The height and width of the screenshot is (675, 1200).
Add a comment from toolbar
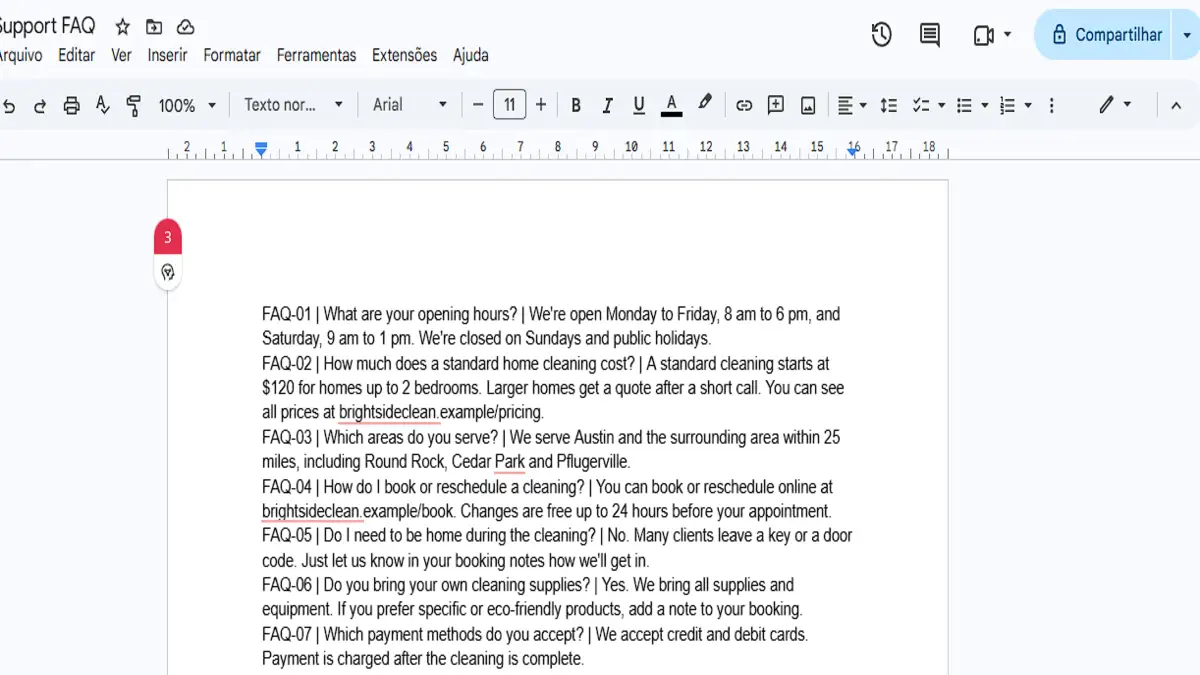pos(776,105)
